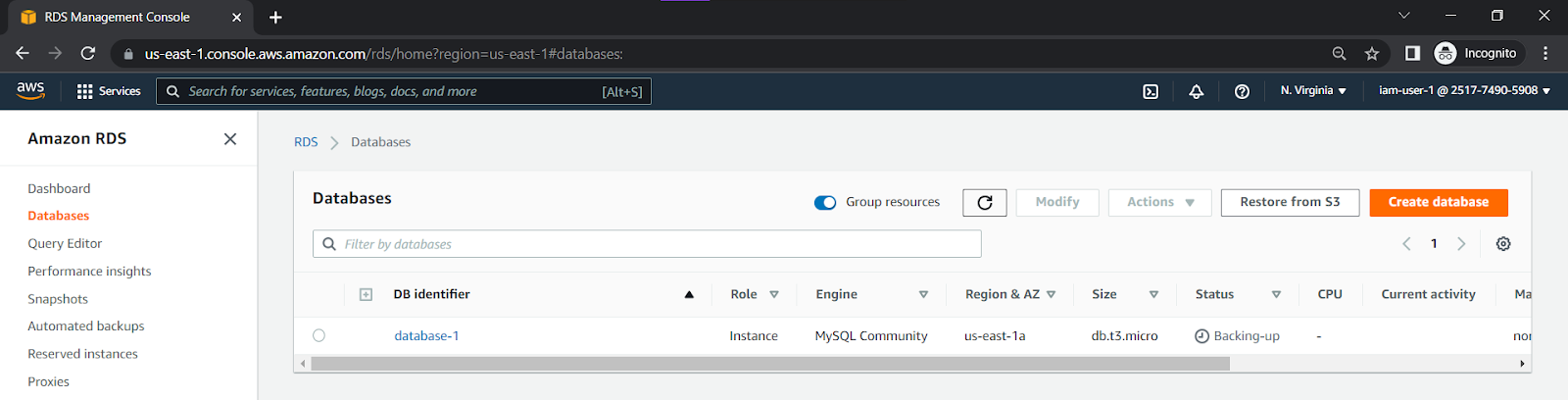This screenshot has width=1568, height=400.
Task: Click the browser address bar URL
Action: click(x=384, y=54)
